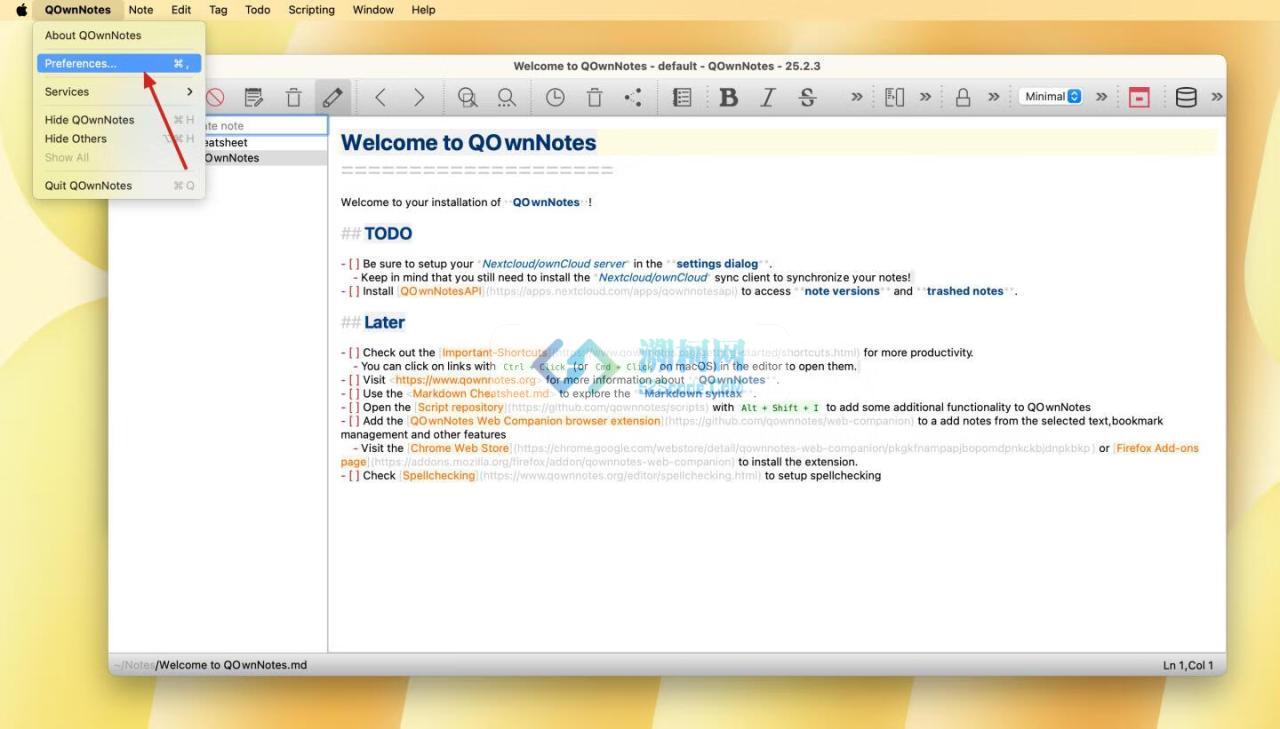Apply italic formatting with the I icon
1280x729 pixels.
point(768,97)
